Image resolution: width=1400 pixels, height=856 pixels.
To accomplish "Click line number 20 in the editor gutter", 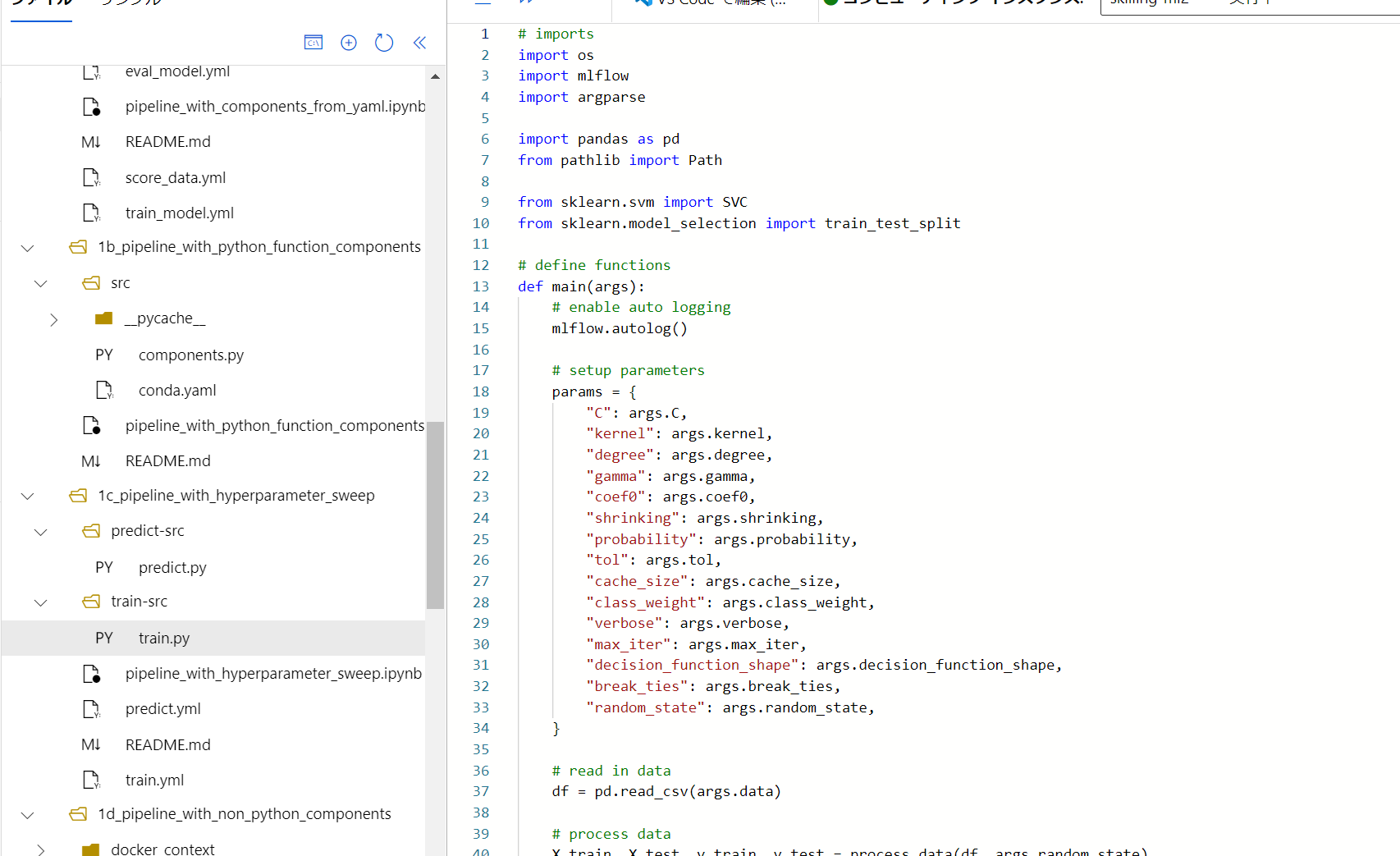I will point(481,433).
